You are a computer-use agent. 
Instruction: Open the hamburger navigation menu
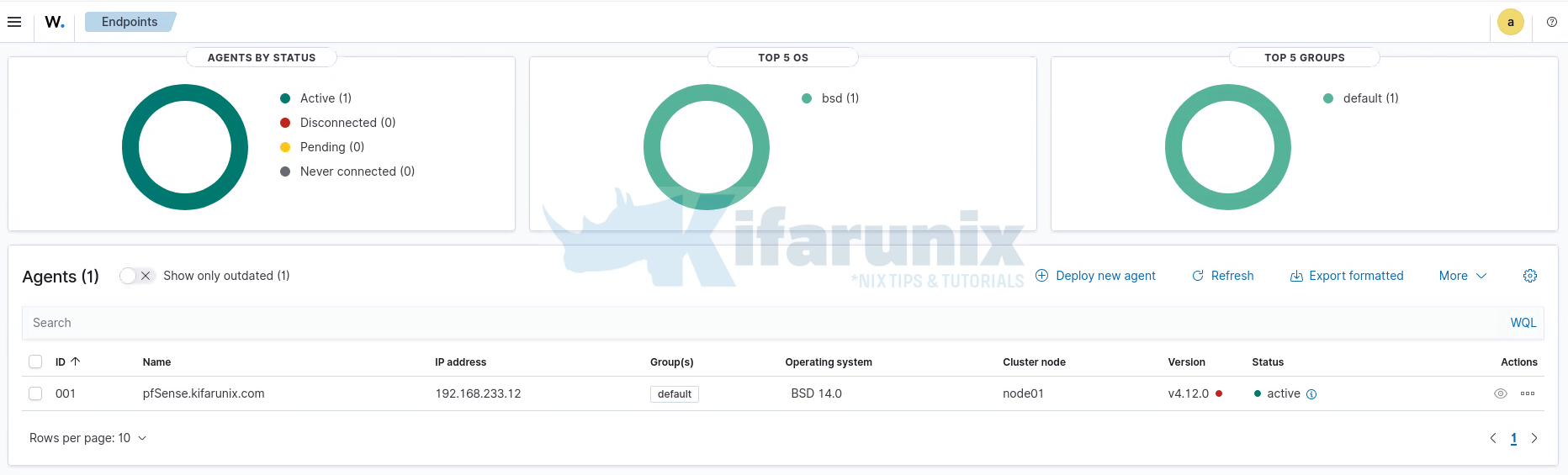[14, 22]
